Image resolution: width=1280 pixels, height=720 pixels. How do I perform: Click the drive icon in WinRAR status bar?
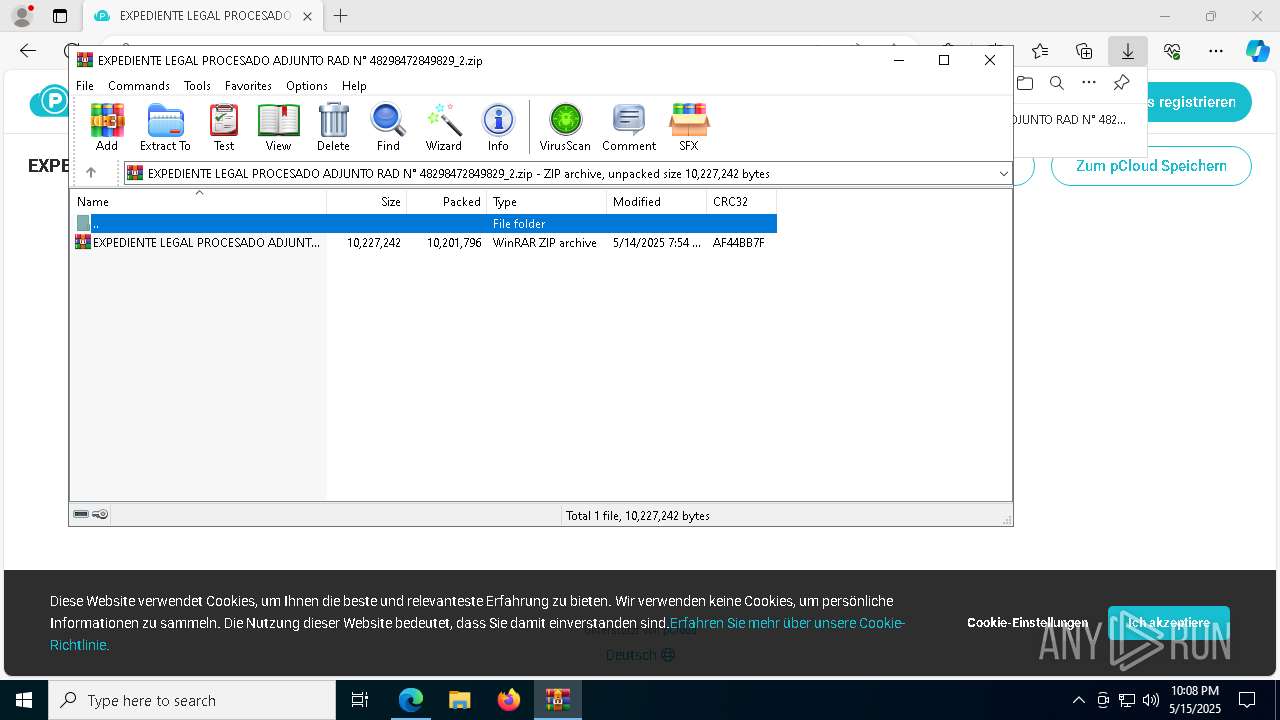(x=81, y=514)
